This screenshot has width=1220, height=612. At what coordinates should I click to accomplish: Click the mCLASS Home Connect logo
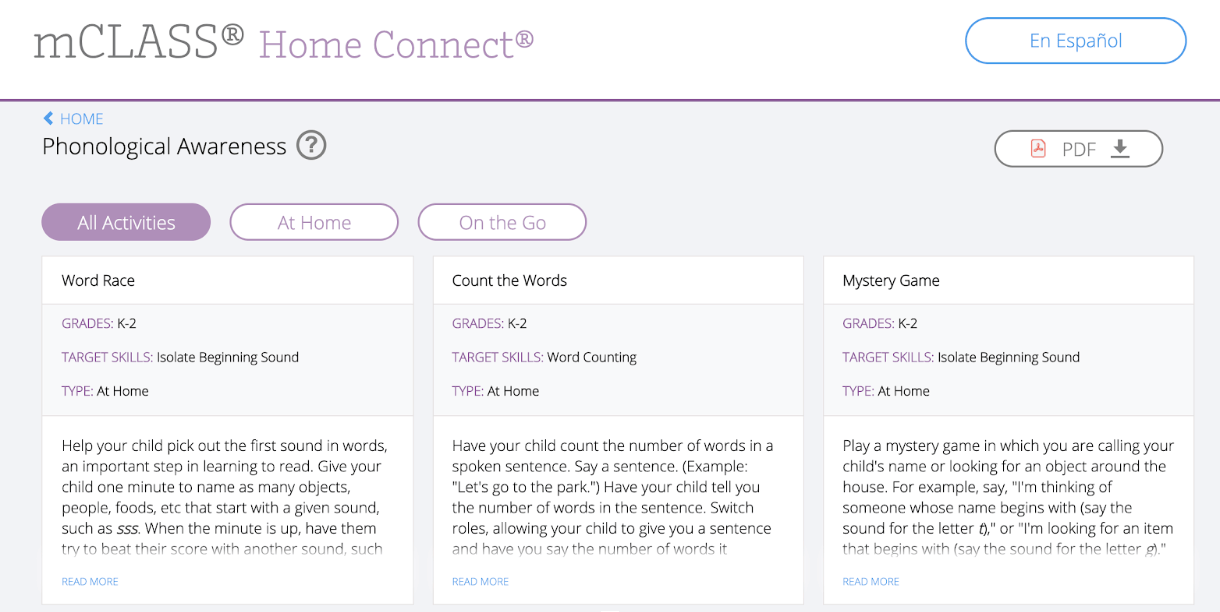[x=284, y=42]
